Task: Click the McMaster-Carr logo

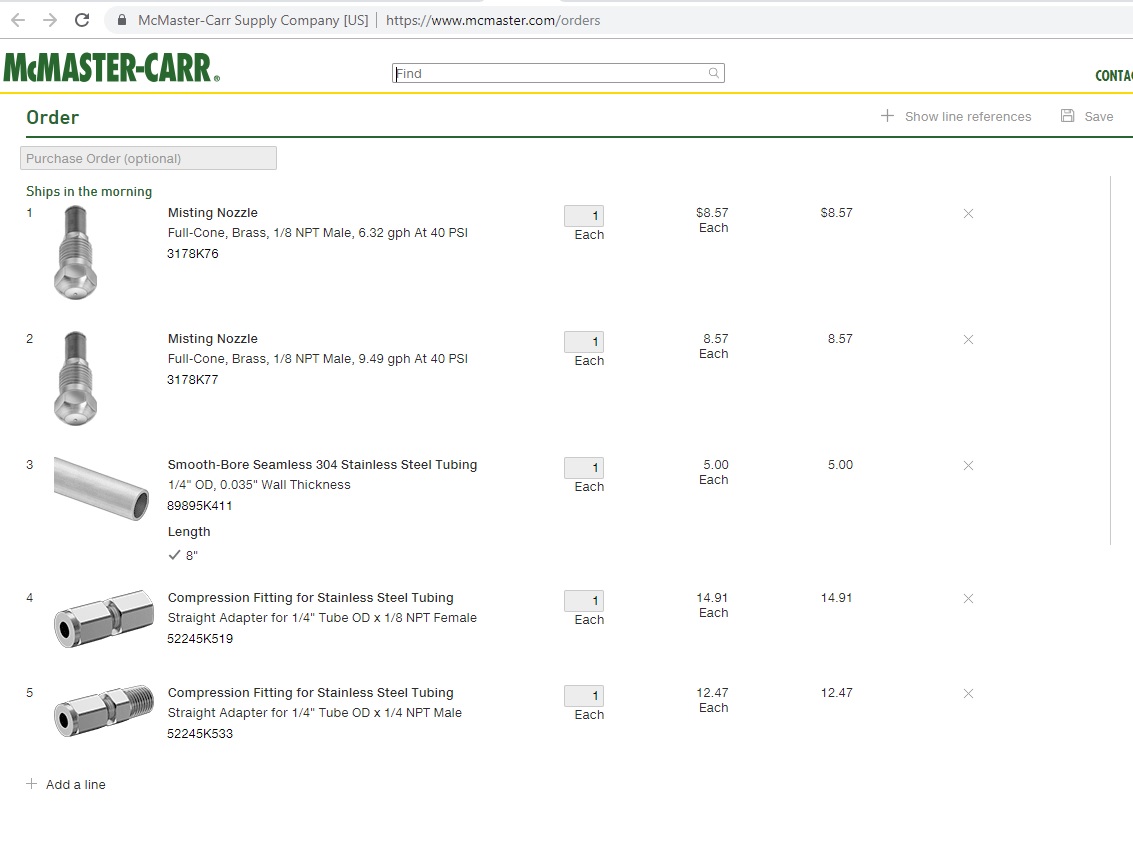Action: point(111,67)
